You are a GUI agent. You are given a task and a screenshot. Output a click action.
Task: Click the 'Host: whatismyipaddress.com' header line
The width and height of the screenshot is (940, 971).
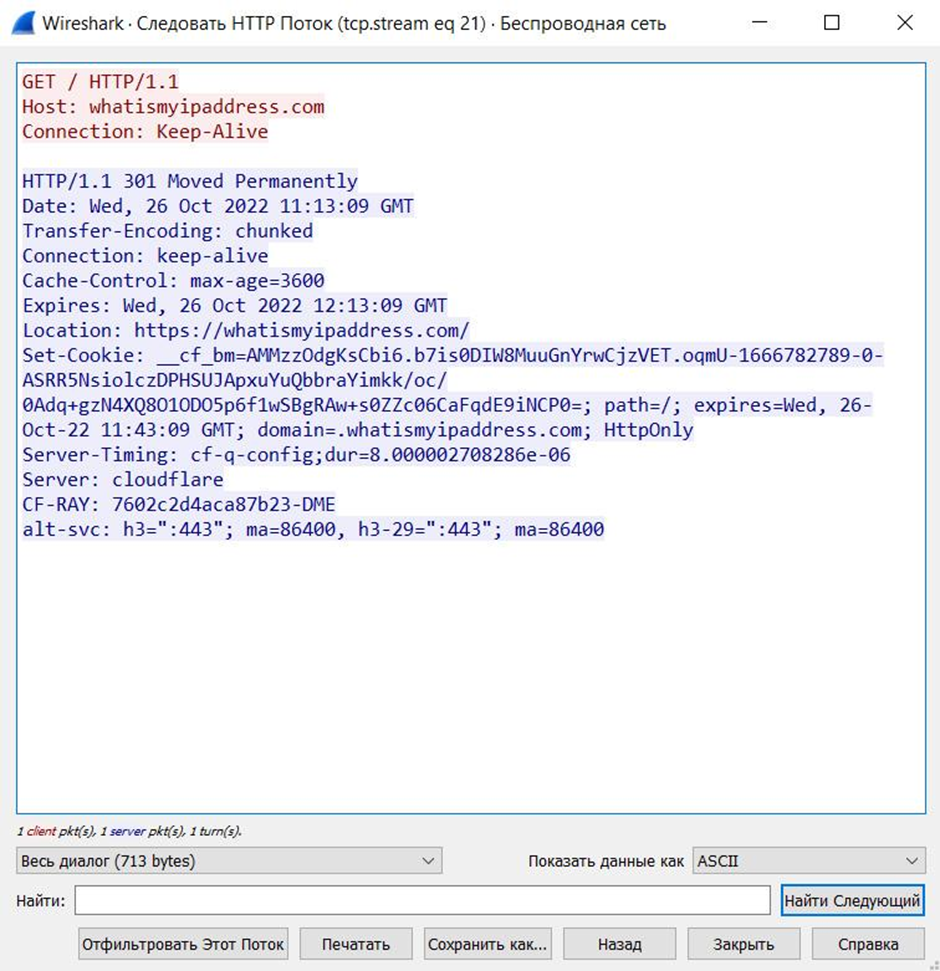[173, 107]
